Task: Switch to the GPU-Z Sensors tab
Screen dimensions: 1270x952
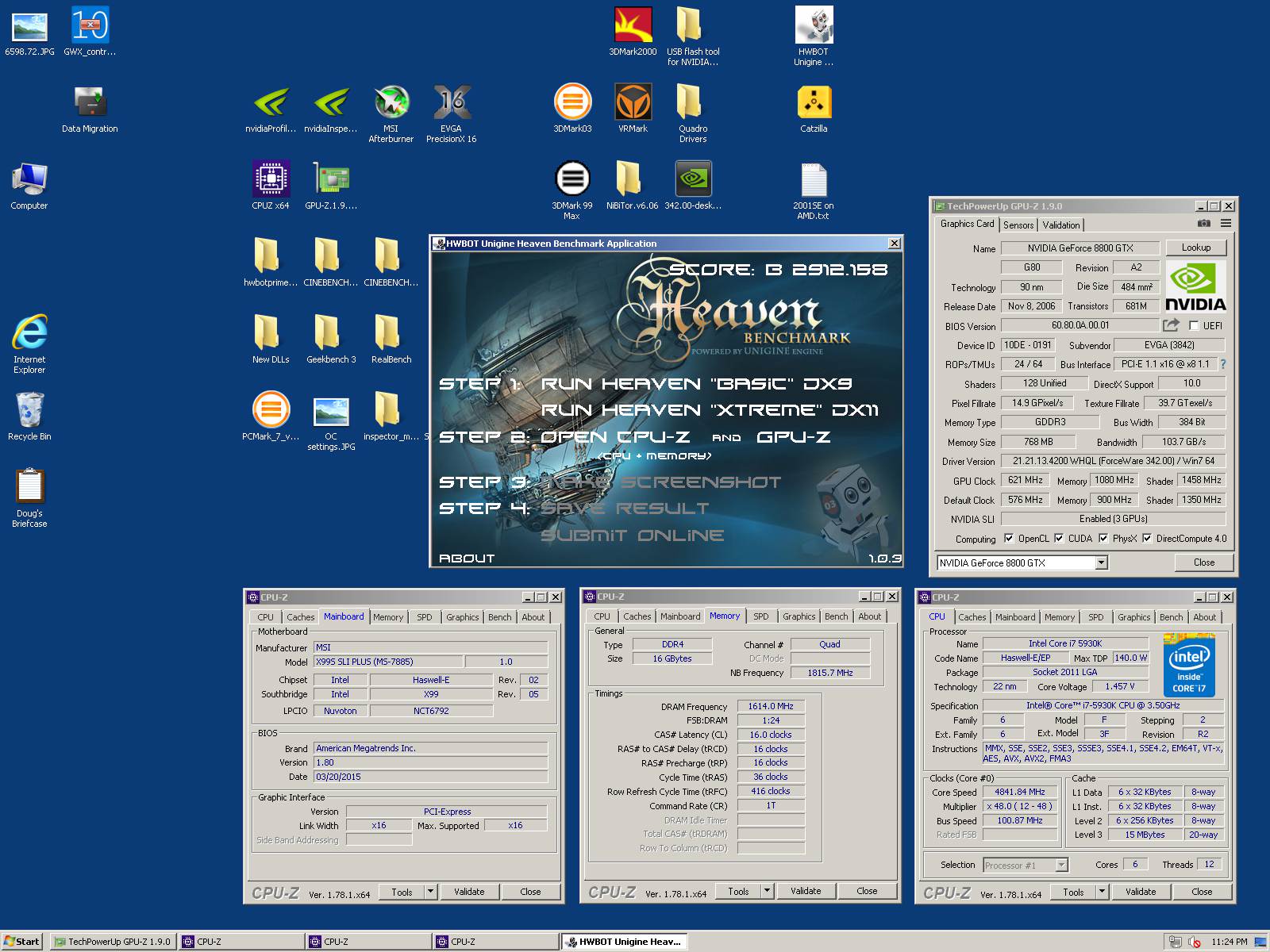Action: point(1018,225)
